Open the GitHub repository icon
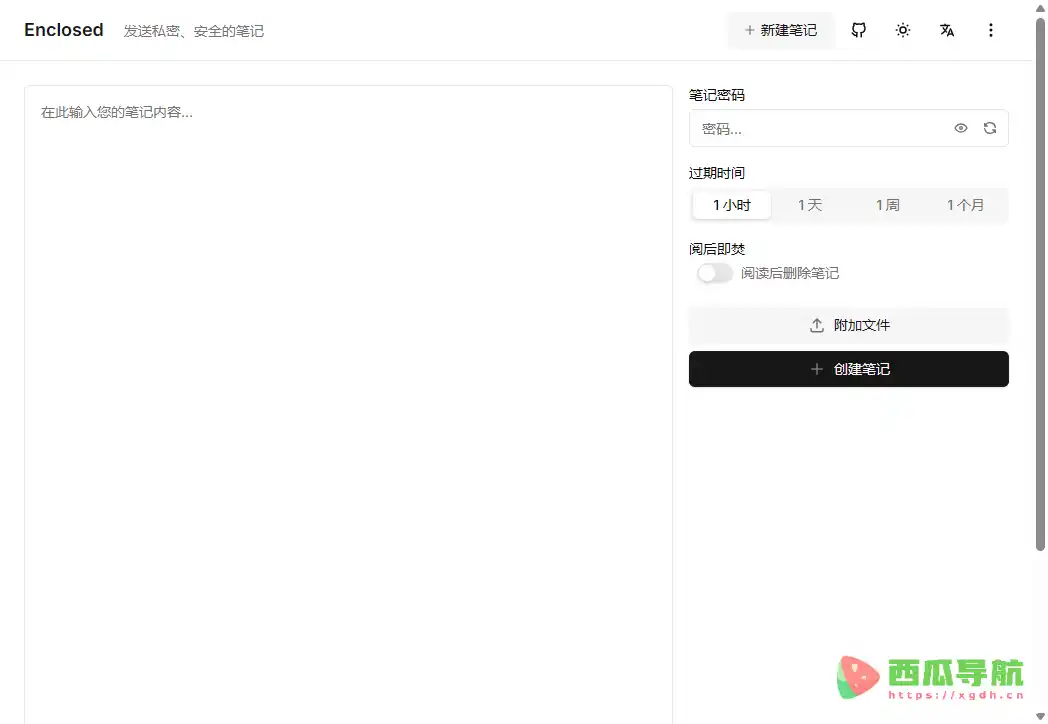Viewport: 1048px width, 724px height. point(859,30)
